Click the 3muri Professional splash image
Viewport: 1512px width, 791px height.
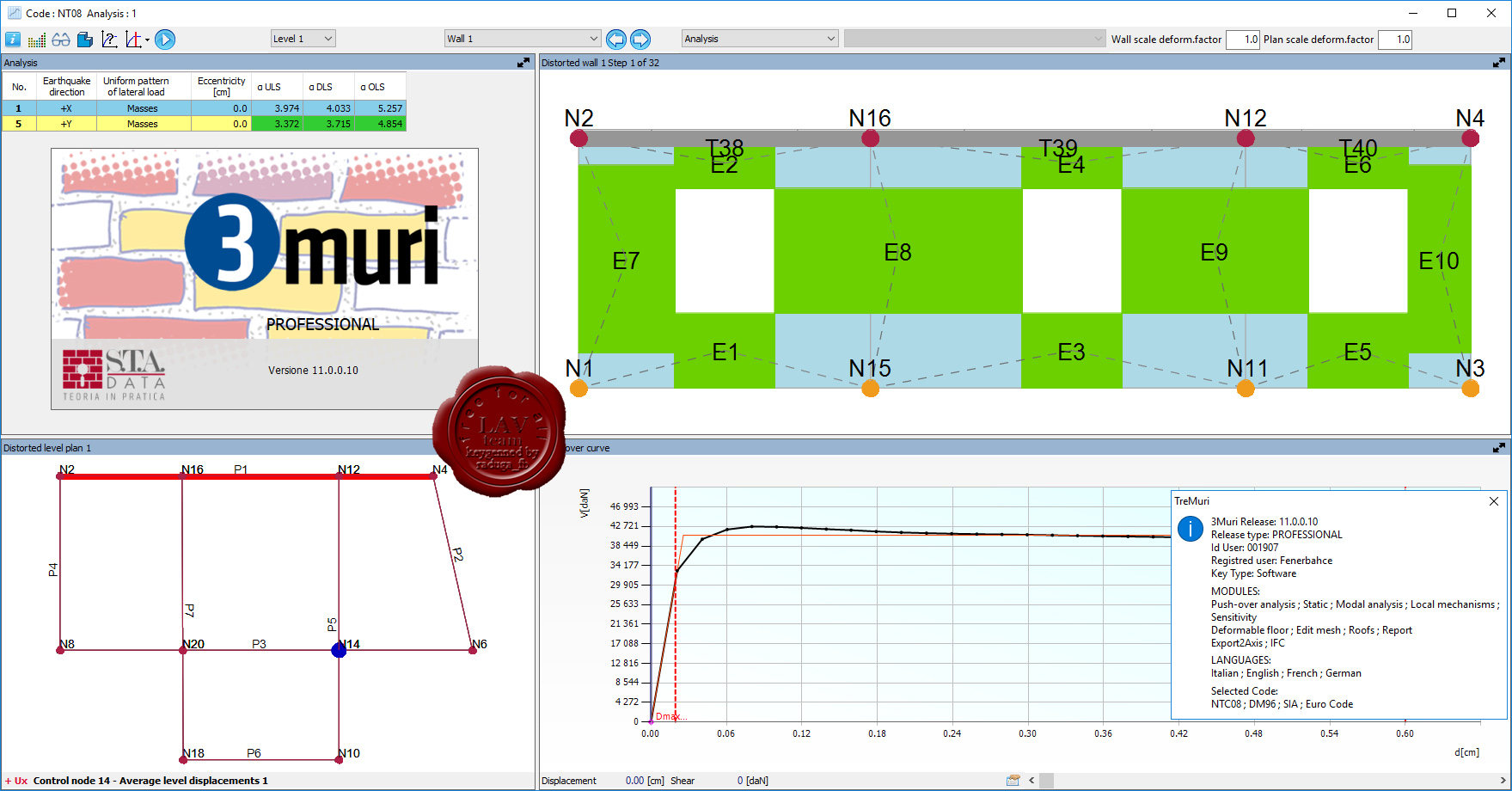[x=265, y=279]
